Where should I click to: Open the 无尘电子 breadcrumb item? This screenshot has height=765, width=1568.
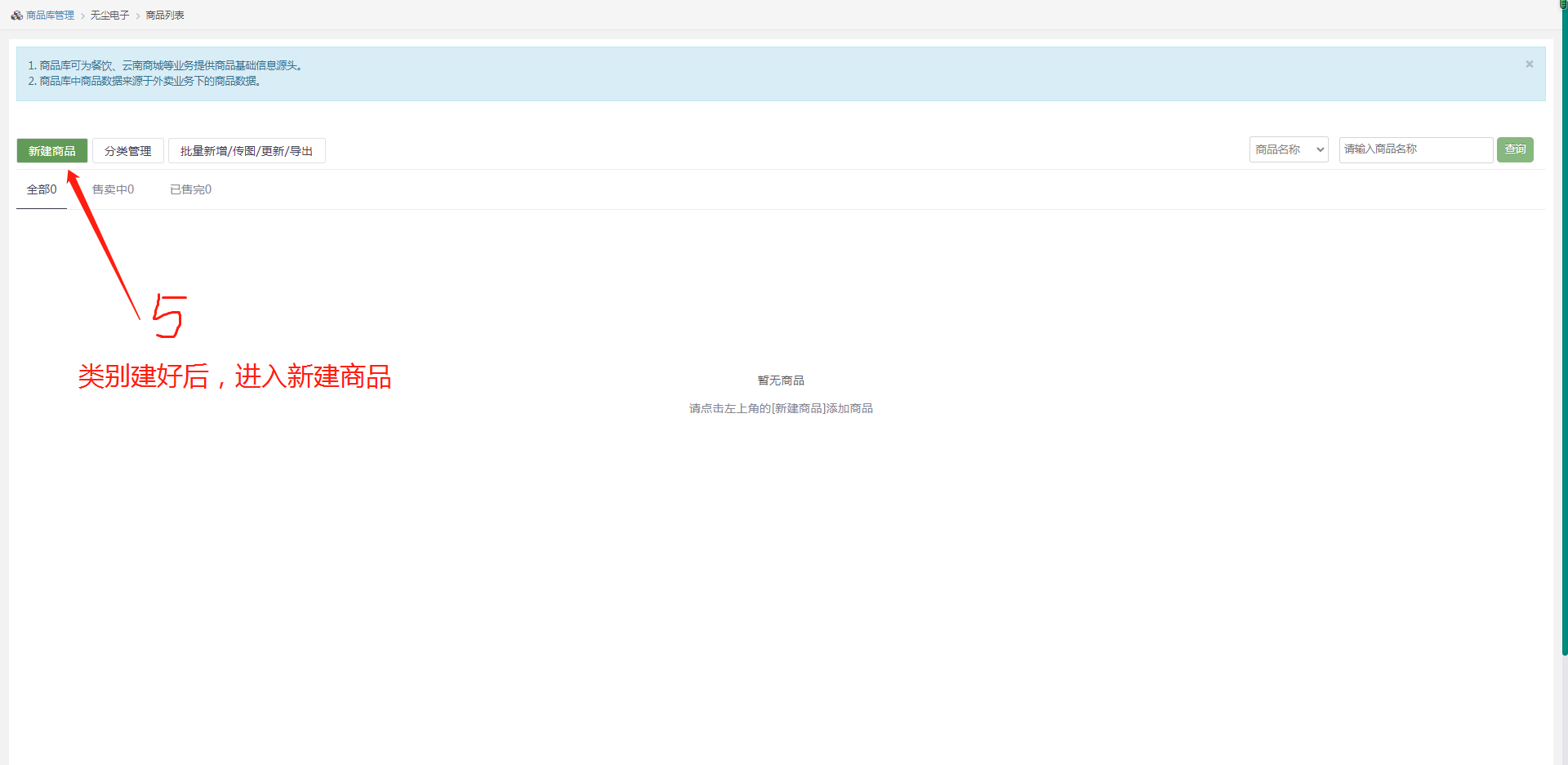[109, 16]
